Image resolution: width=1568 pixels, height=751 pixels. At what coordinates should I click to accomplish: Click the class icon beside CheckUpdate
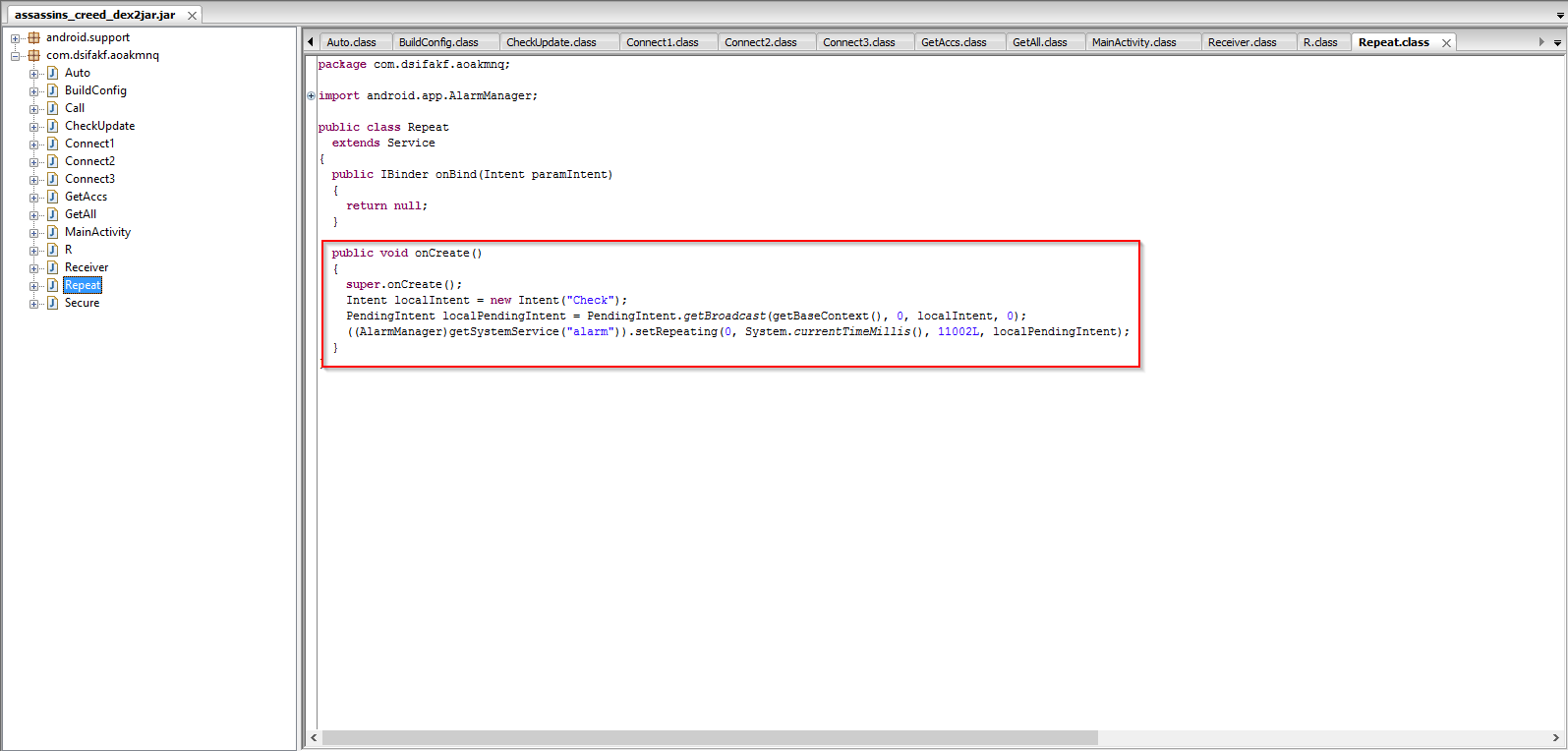pos(53,126)
